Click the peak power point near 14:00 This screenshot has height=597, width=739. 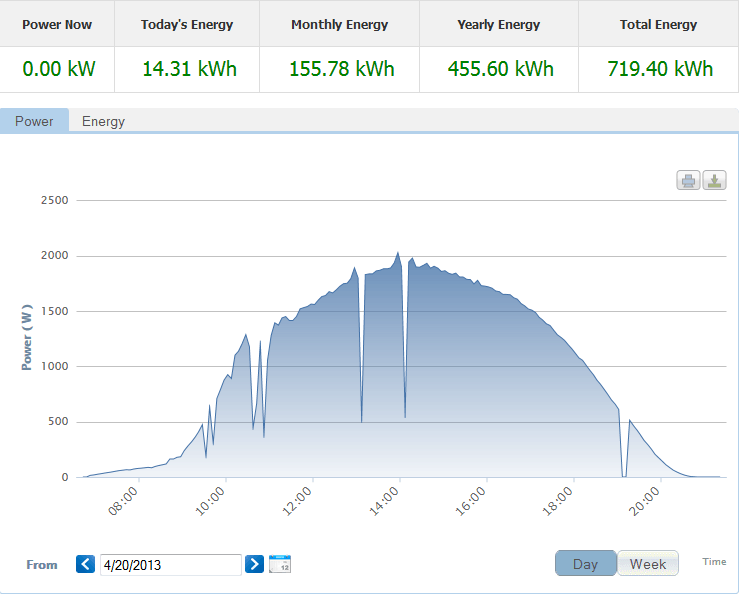pos(398,253)
